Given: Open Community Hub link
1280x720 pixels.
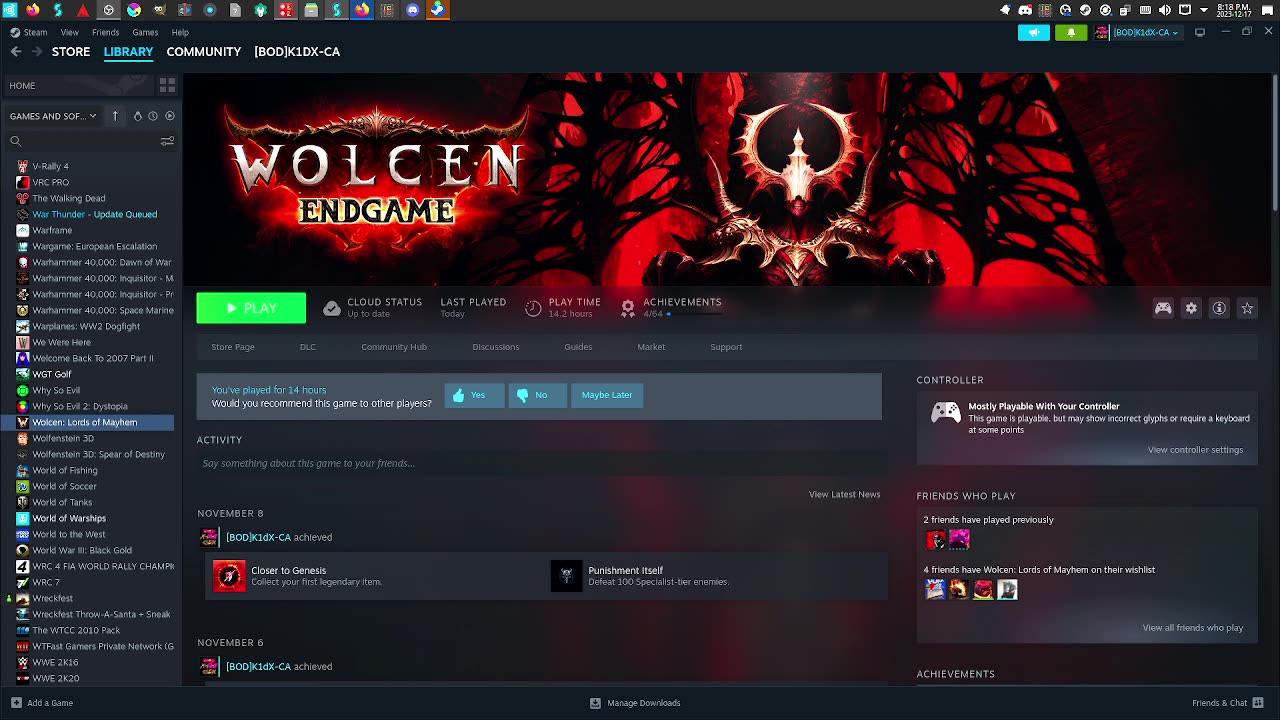Looking at the screenshot, I should click(x=394, y=347).
